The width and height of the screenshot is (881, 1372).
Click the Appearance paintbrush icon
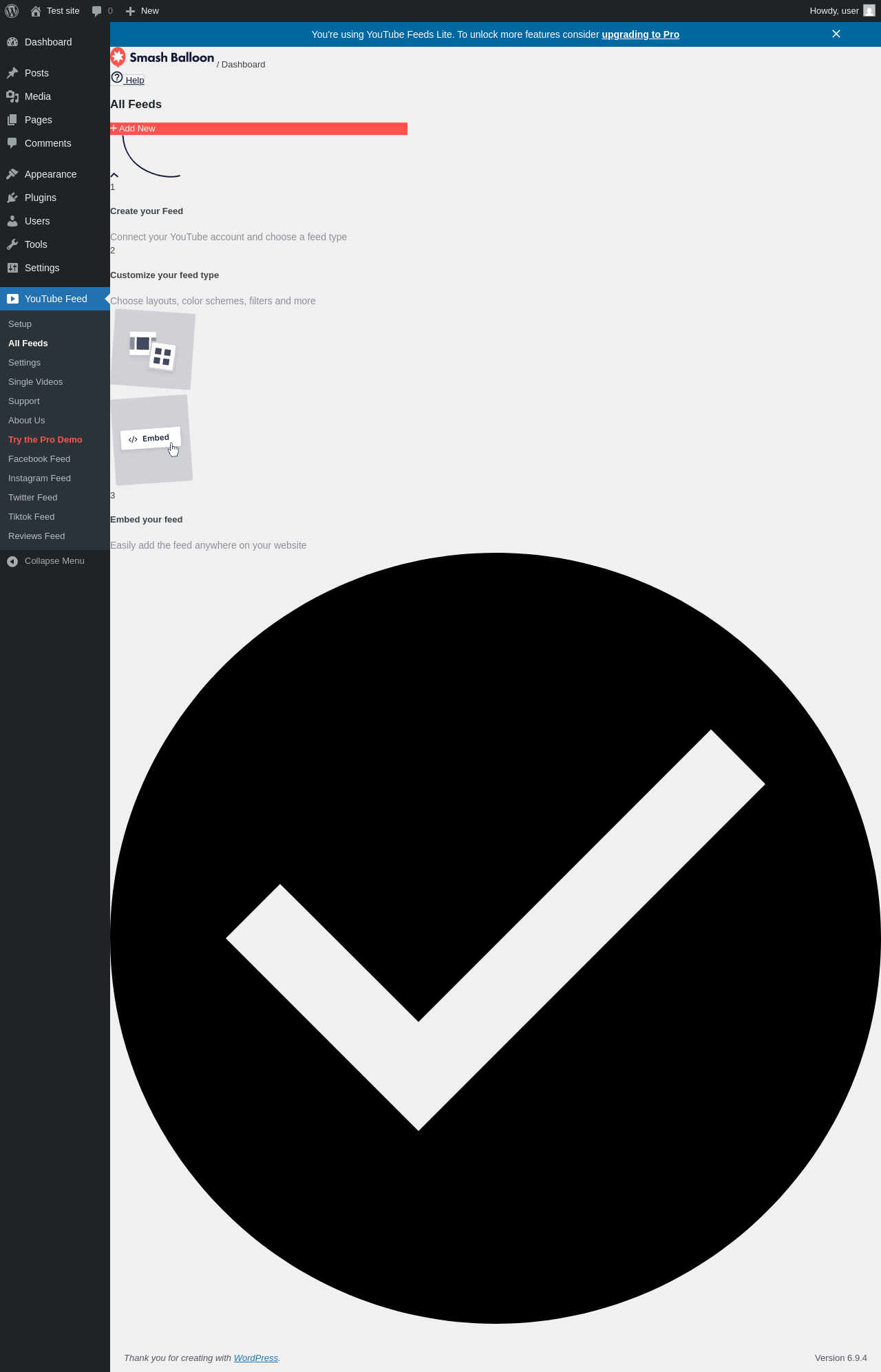coord(12,174)
